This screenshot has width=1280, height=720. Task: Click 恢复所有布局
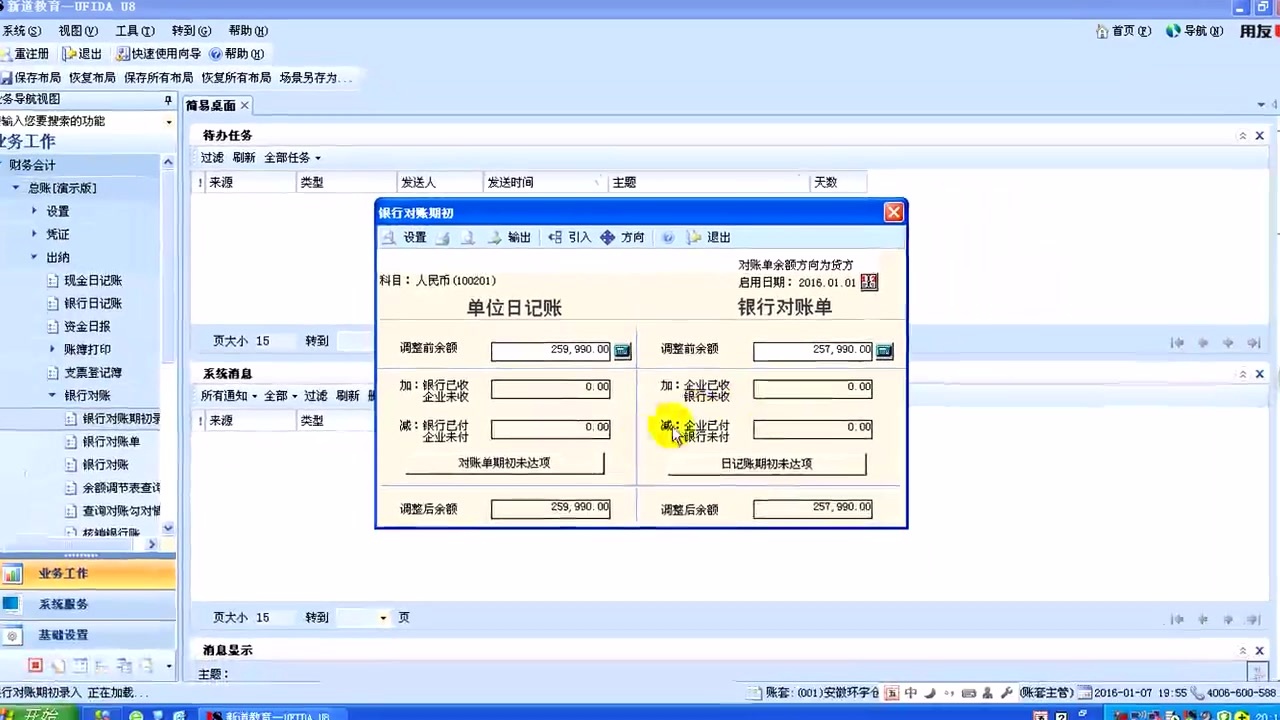click(x=236, y=77)
